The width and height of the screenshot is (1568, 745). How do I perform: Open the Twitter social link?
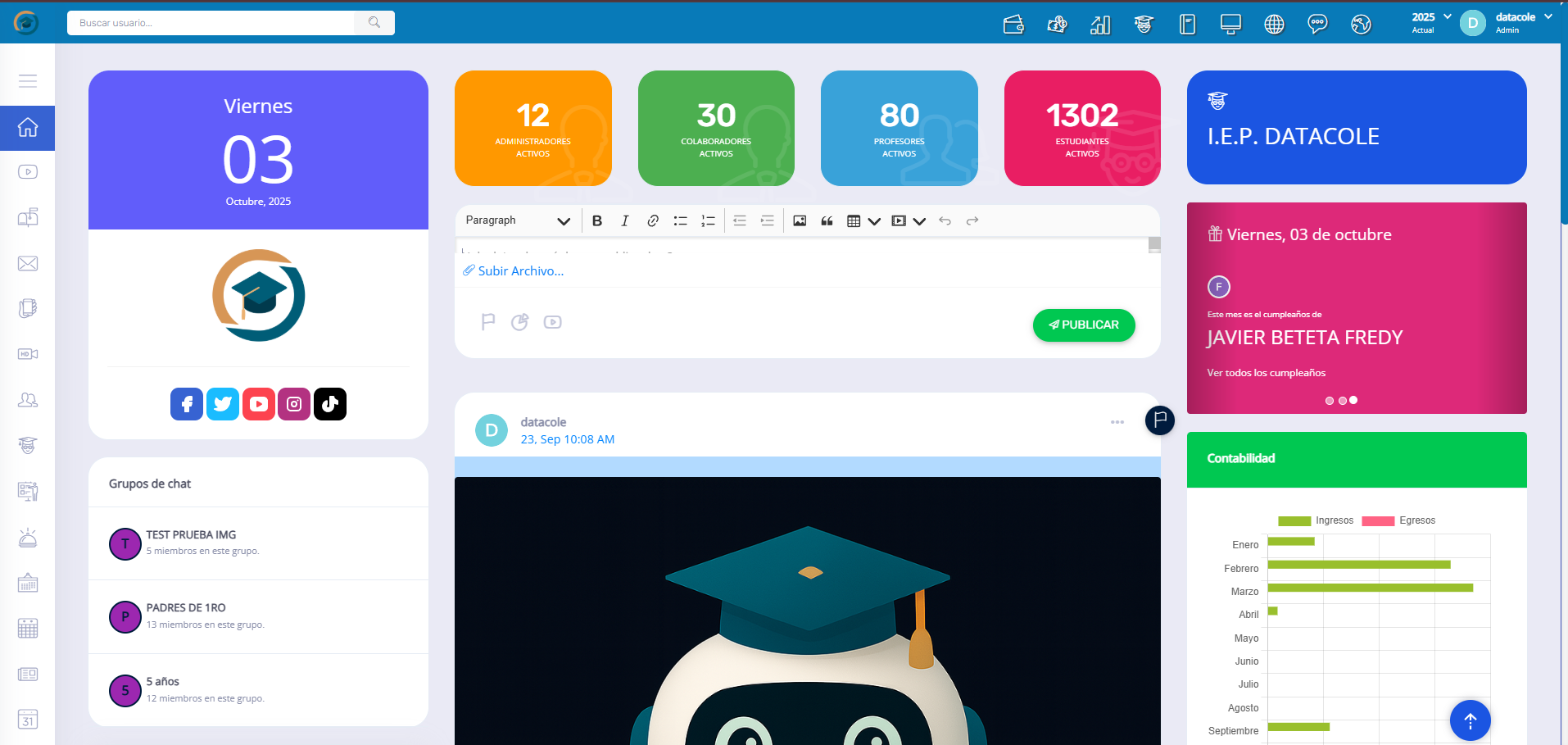223,404
